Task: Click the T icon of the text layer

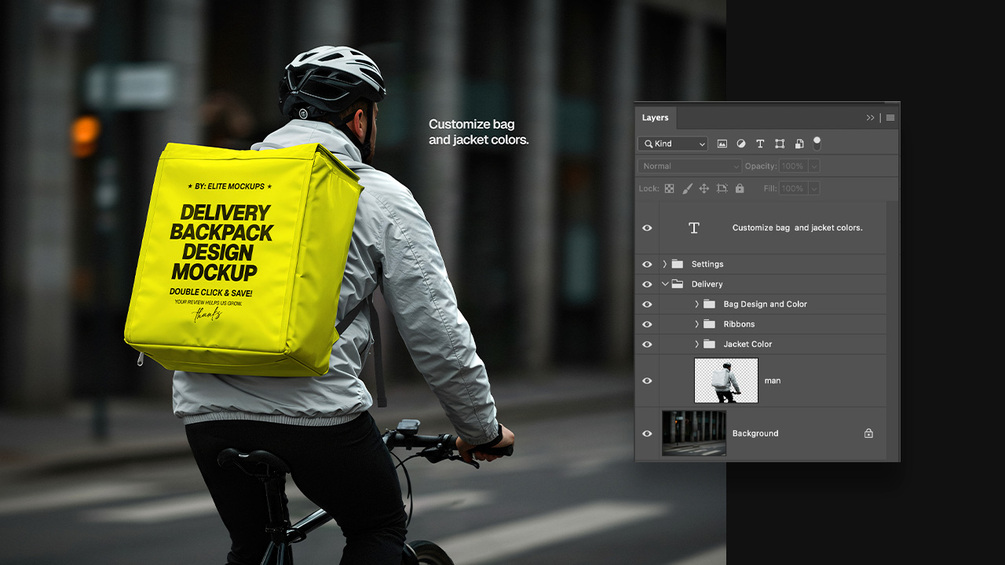Action: click(694, 227)
